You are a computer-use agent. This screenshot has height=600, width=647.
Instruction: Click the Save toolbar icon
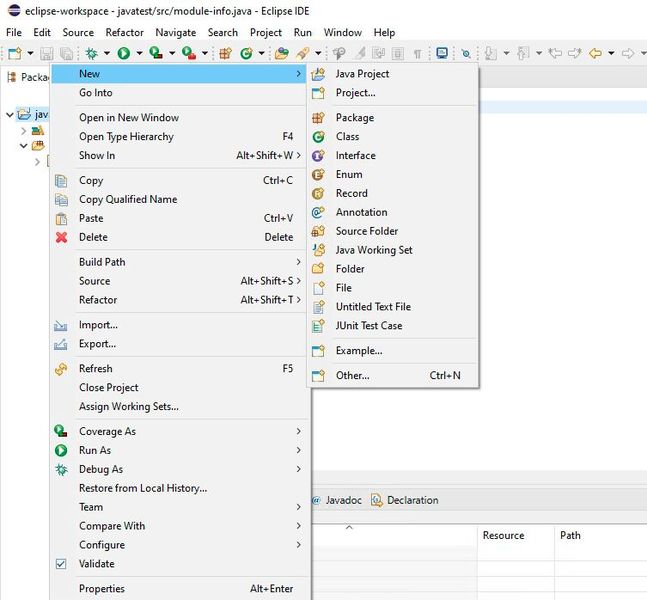[x=46, y=53]
